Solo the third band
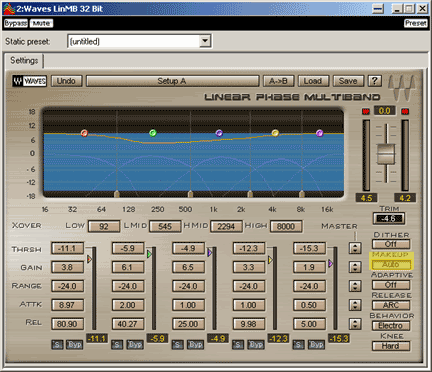 (178, 344)
